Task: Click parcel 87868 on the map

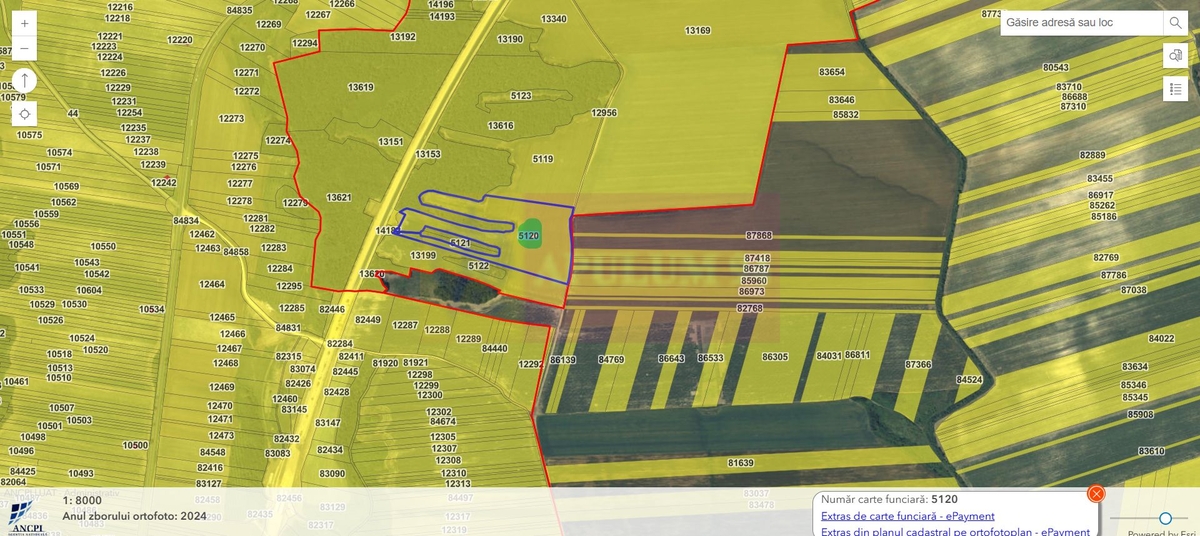Action: pos(759,235)
